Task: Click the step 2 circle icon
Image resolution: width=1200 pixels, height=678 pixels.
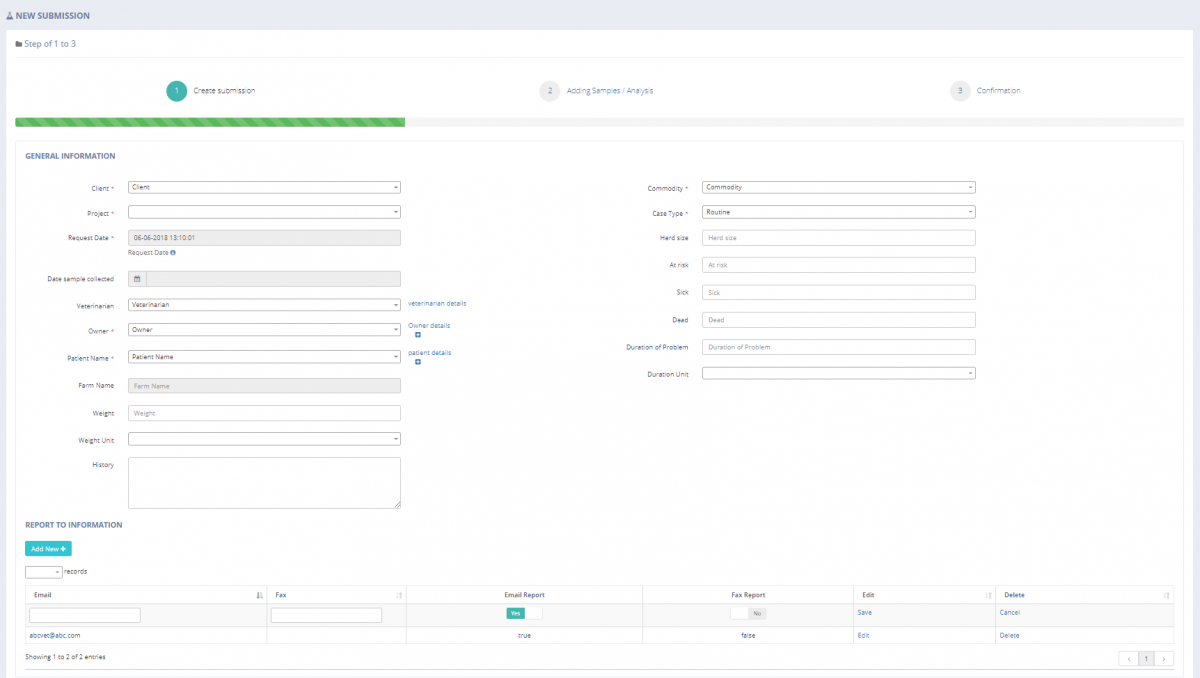Action: [x=549, y=91]
